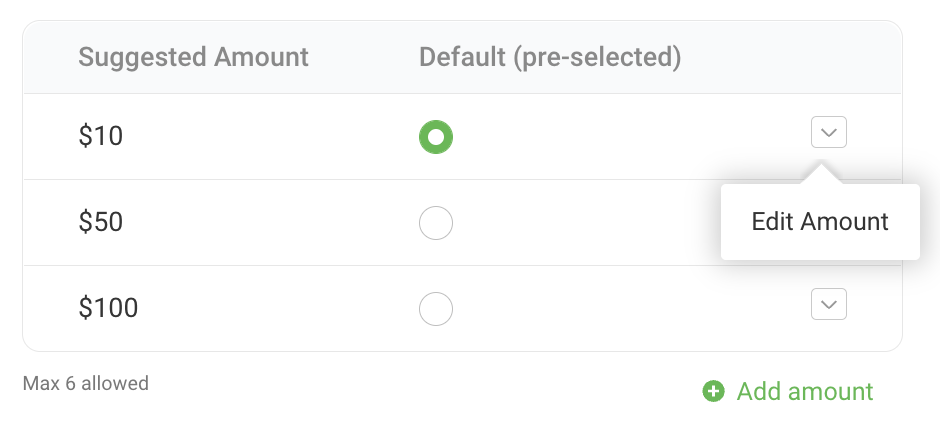Viewport: 940px width, 422px height.
Task: Click the $100 suggested amount value
Action: coord(108,308)
